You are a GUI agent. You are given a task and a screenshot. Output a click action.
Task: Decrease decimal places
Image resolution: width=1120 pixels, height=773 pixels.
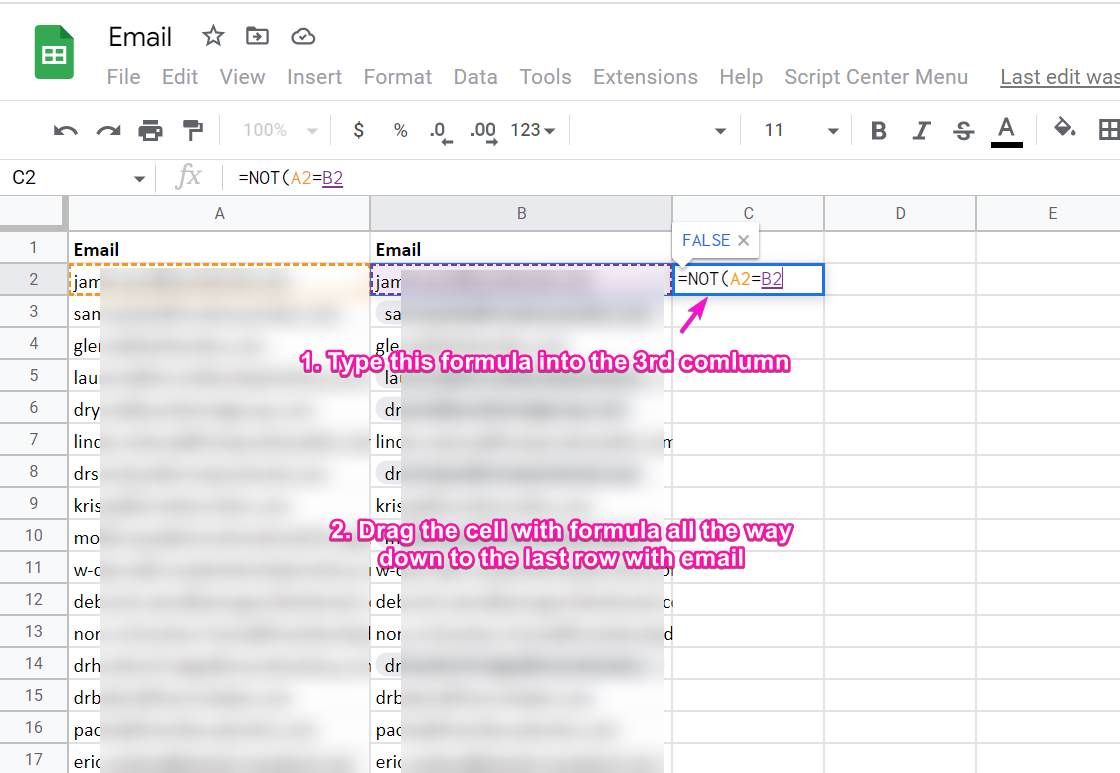pos(439,131)
